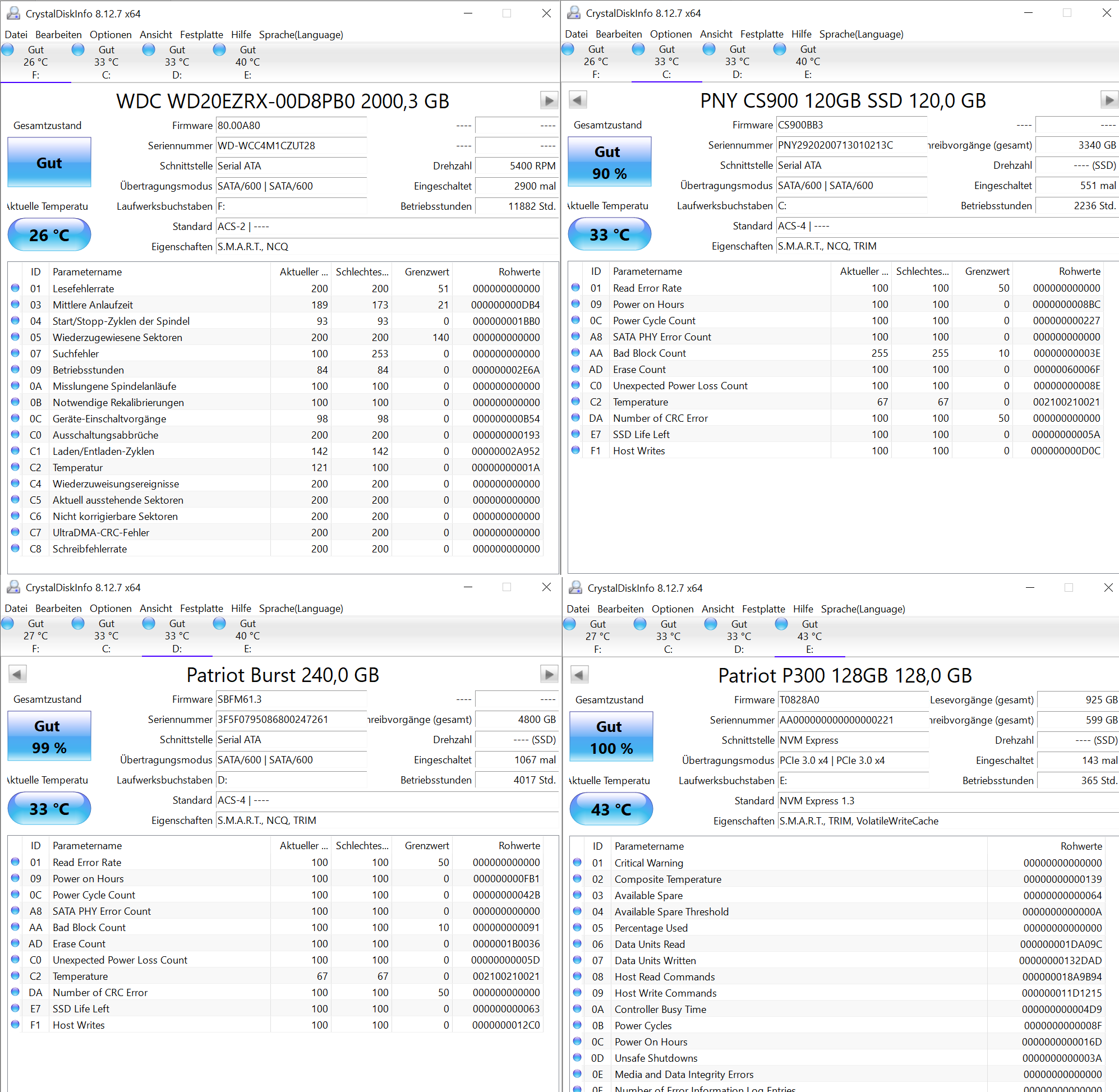Click next-disk arrow in WDC WD20EZRX window
The image size is (1119, 1092).
coord(549,101)
